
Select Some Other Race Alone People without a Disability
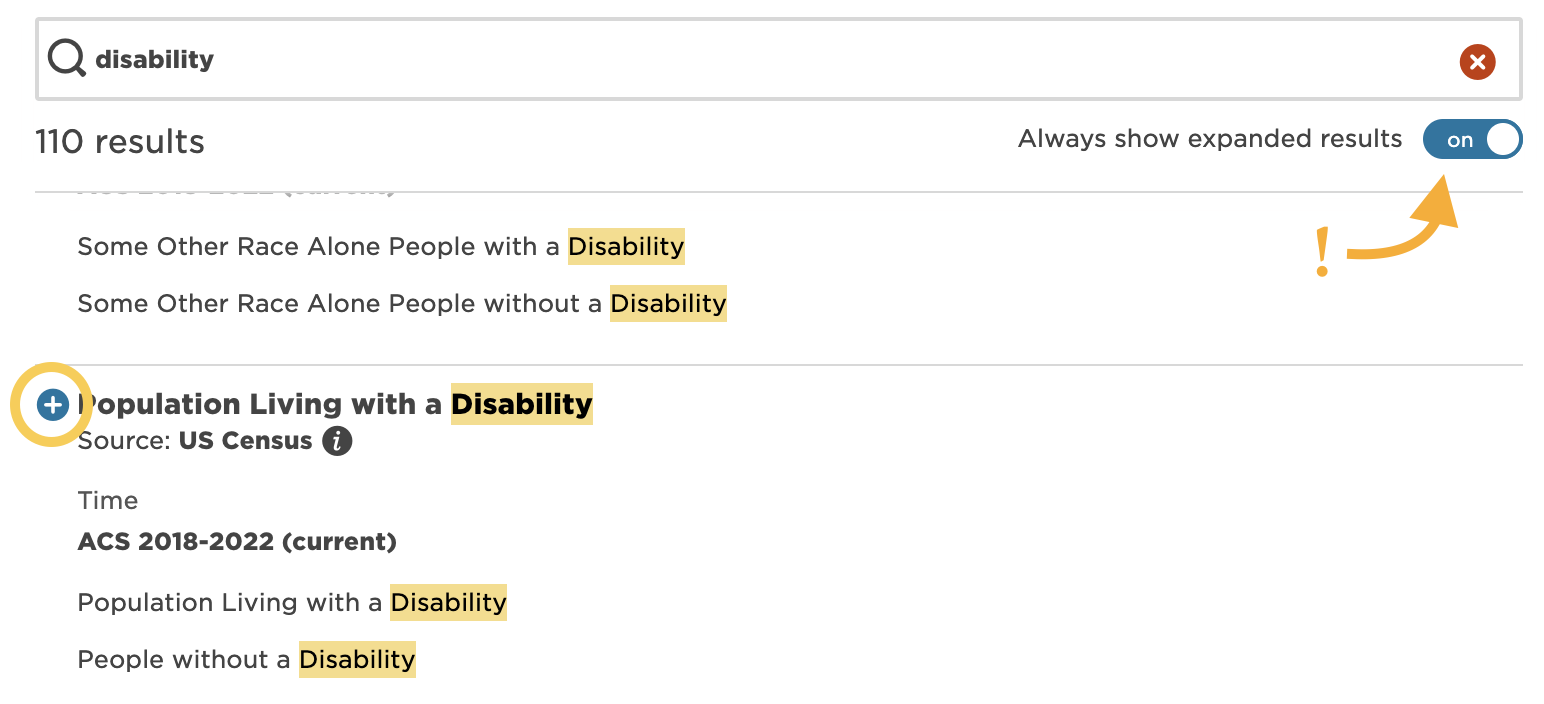click(x=402, y=303)
